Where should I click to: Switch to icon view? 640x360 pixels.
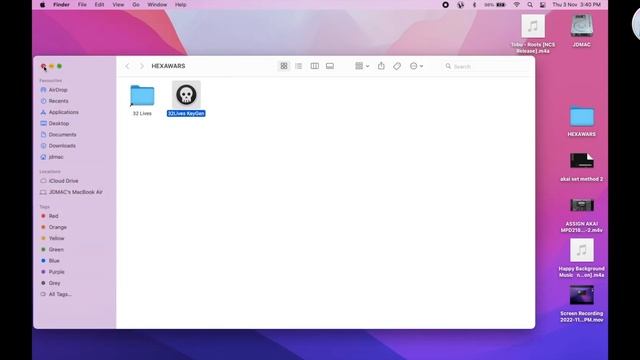(284, 66)
